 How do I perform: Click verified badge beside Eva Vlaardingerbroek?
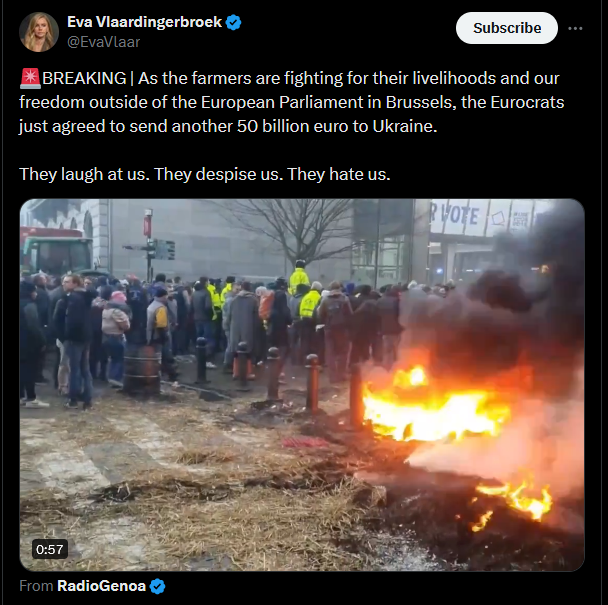[x=233, y=22]
